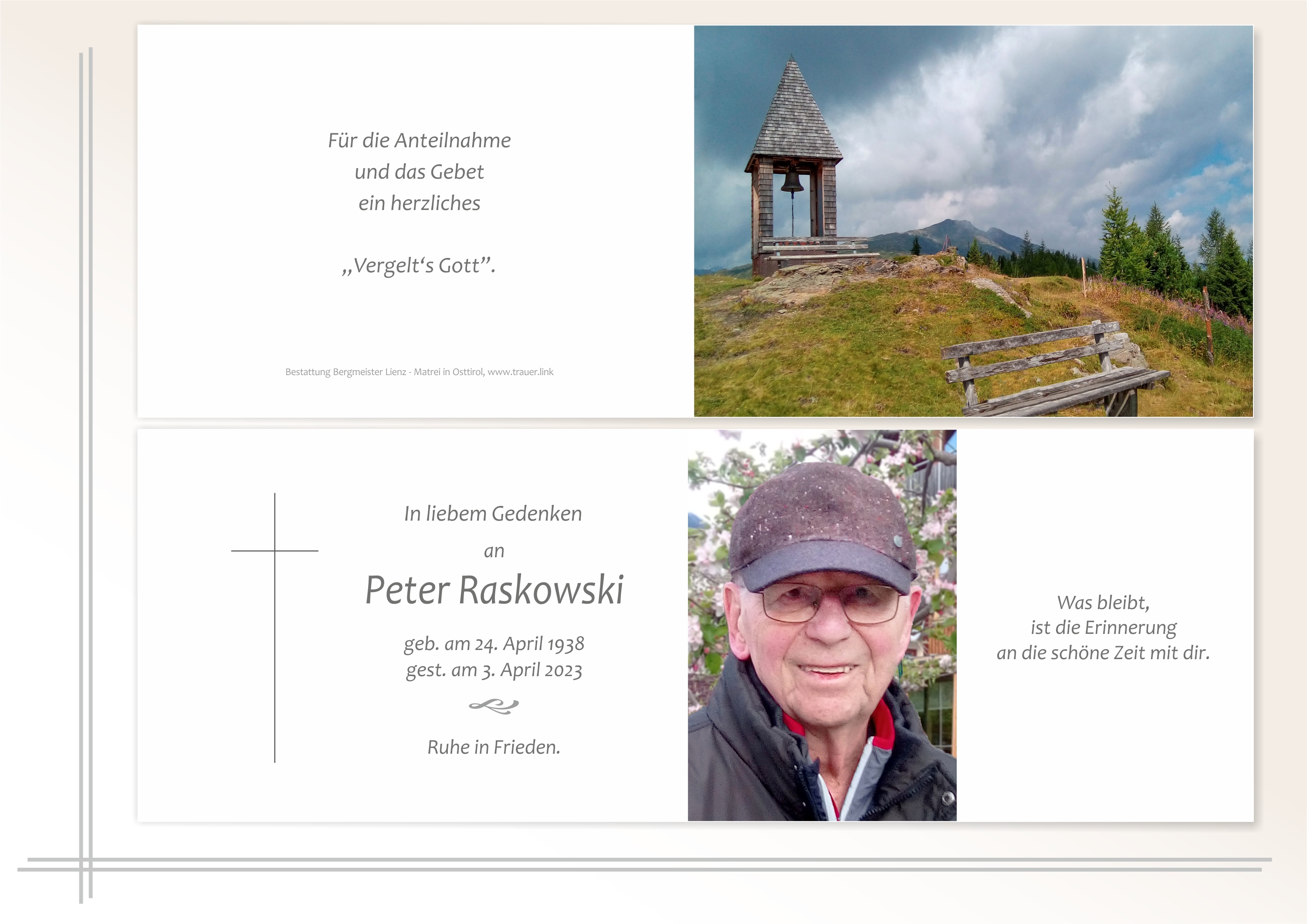The height and width of the screenshot is (924, 1307).
Task: Click the line 'Was bleibt,'
Action: (x=1103, y=603)
